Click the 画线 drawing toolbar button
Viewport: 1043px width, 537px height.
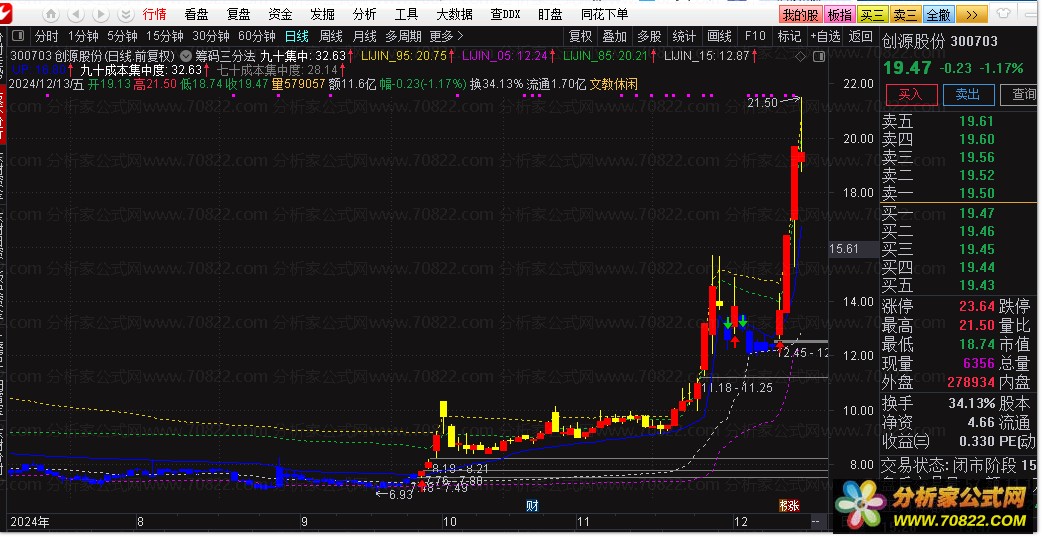719,36
